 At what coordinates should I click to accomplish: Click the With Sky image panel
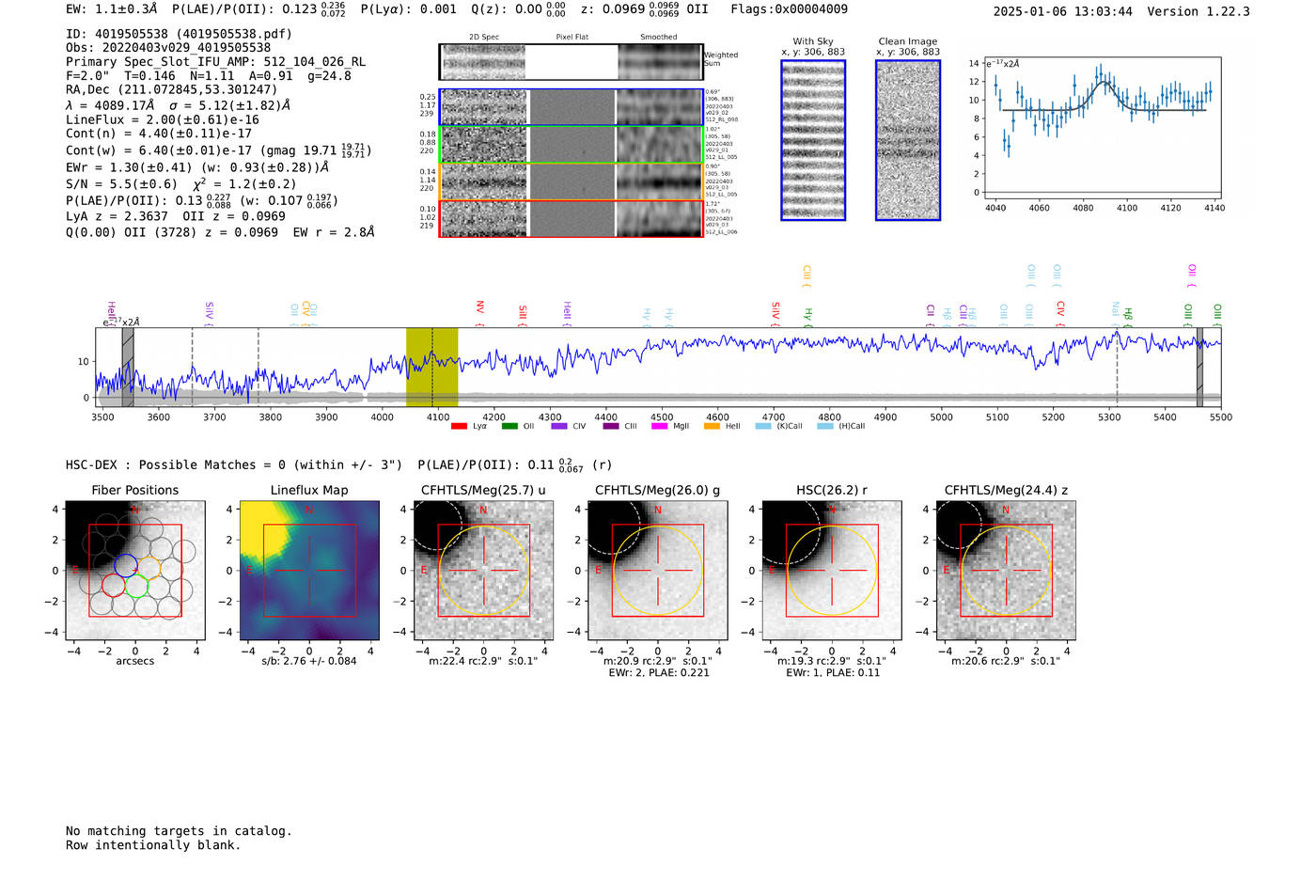[x=813, y=140]
